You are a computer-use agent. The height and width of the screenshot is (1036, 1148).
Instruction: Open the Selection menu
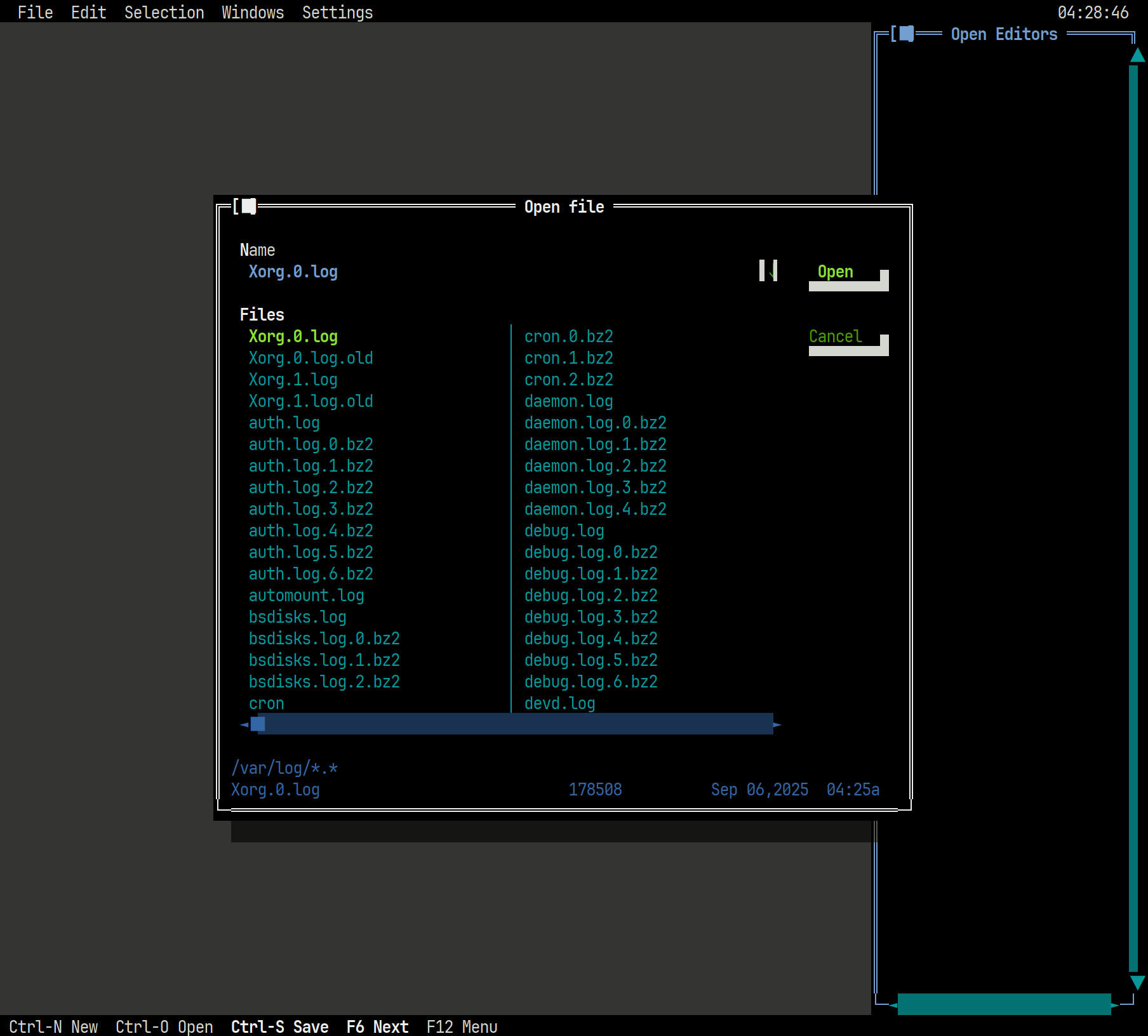point(164,12)
